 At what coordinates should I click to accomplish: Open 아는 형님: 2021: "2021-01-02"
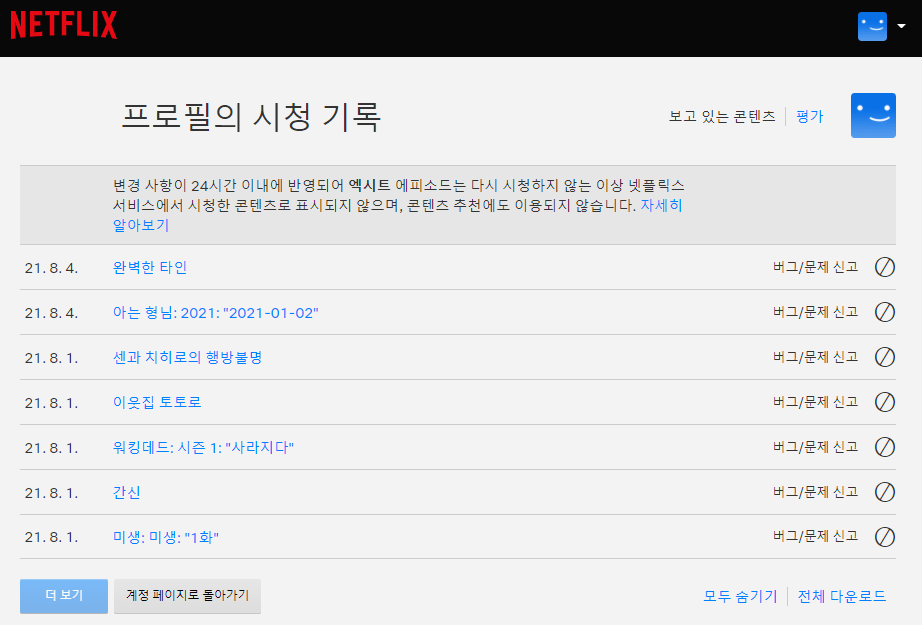pyautogui.click(x=215, y=313)
